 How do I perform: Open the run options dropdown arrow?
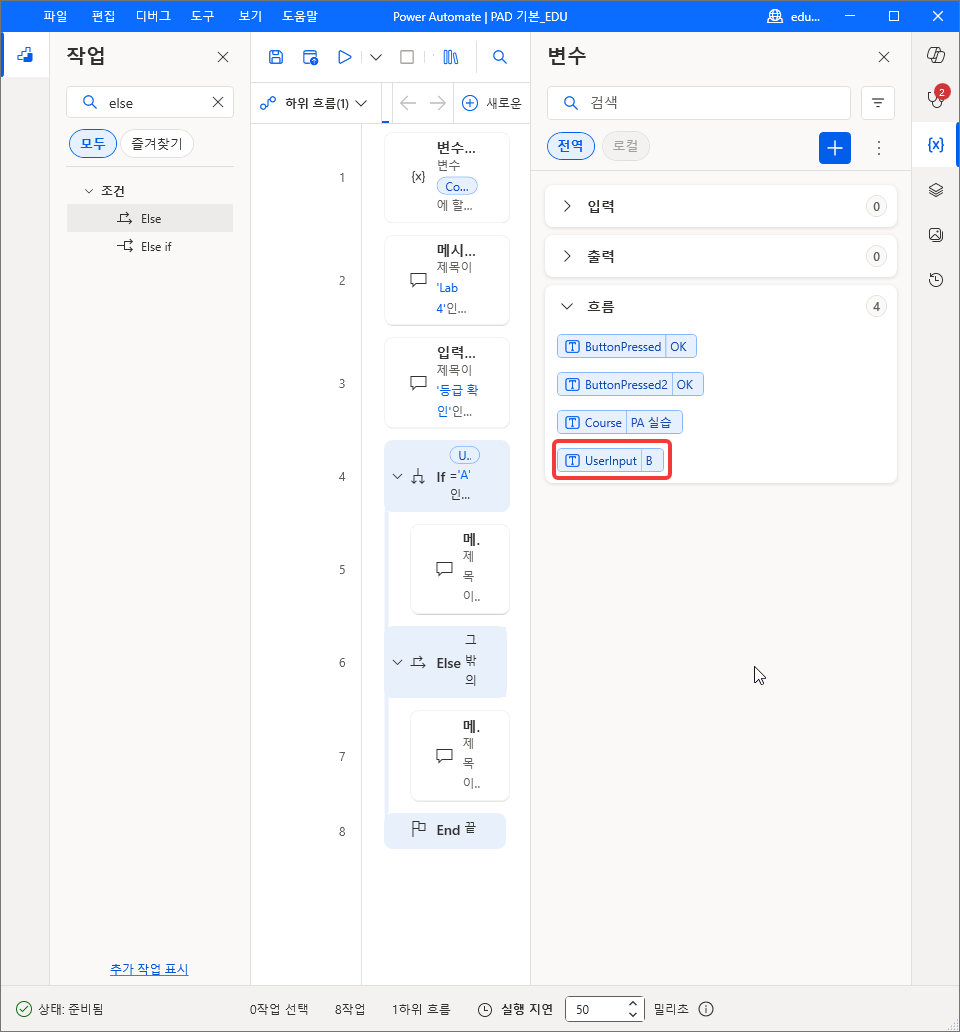(x=376, y=57)
